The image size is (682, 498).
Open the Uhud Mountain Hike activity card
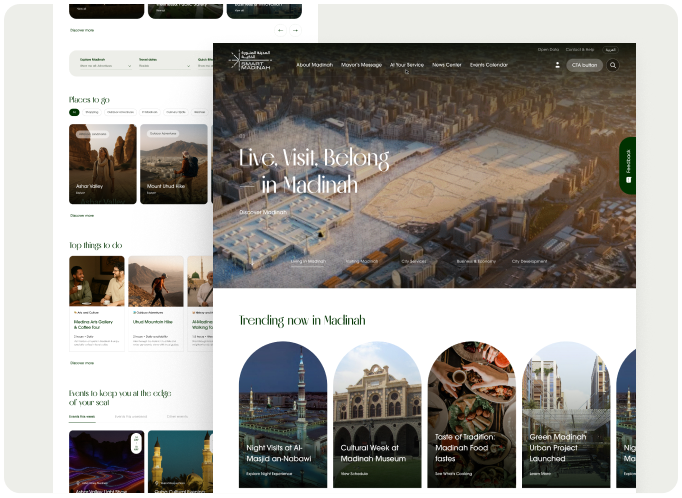coord(156,304)
